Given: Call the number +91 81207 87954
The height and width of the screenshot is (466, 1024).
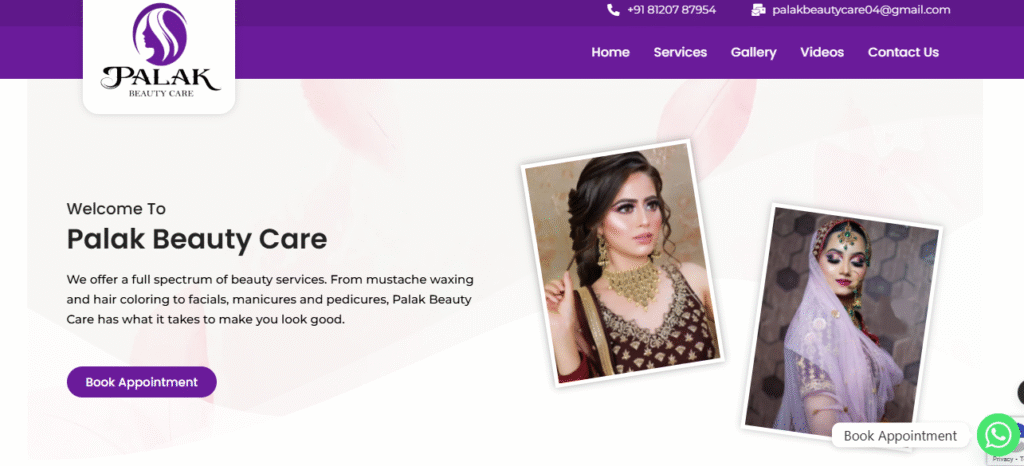Looking at the screenshot, I should pyautogui.click(x=671, y=10).
